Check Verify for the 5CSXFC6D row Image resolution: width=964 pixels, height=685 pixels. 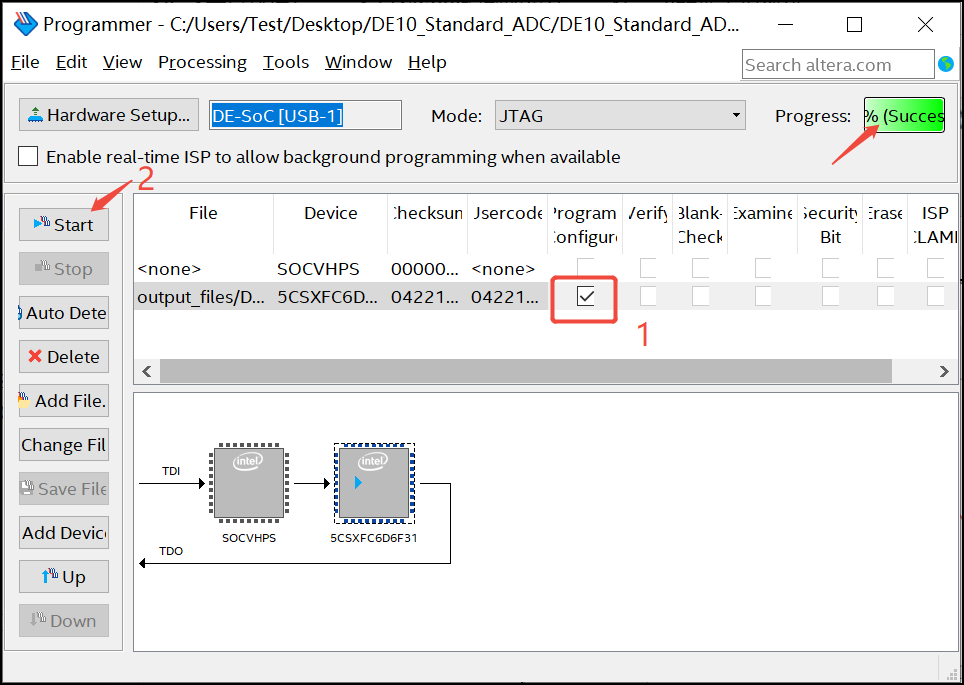648,296
